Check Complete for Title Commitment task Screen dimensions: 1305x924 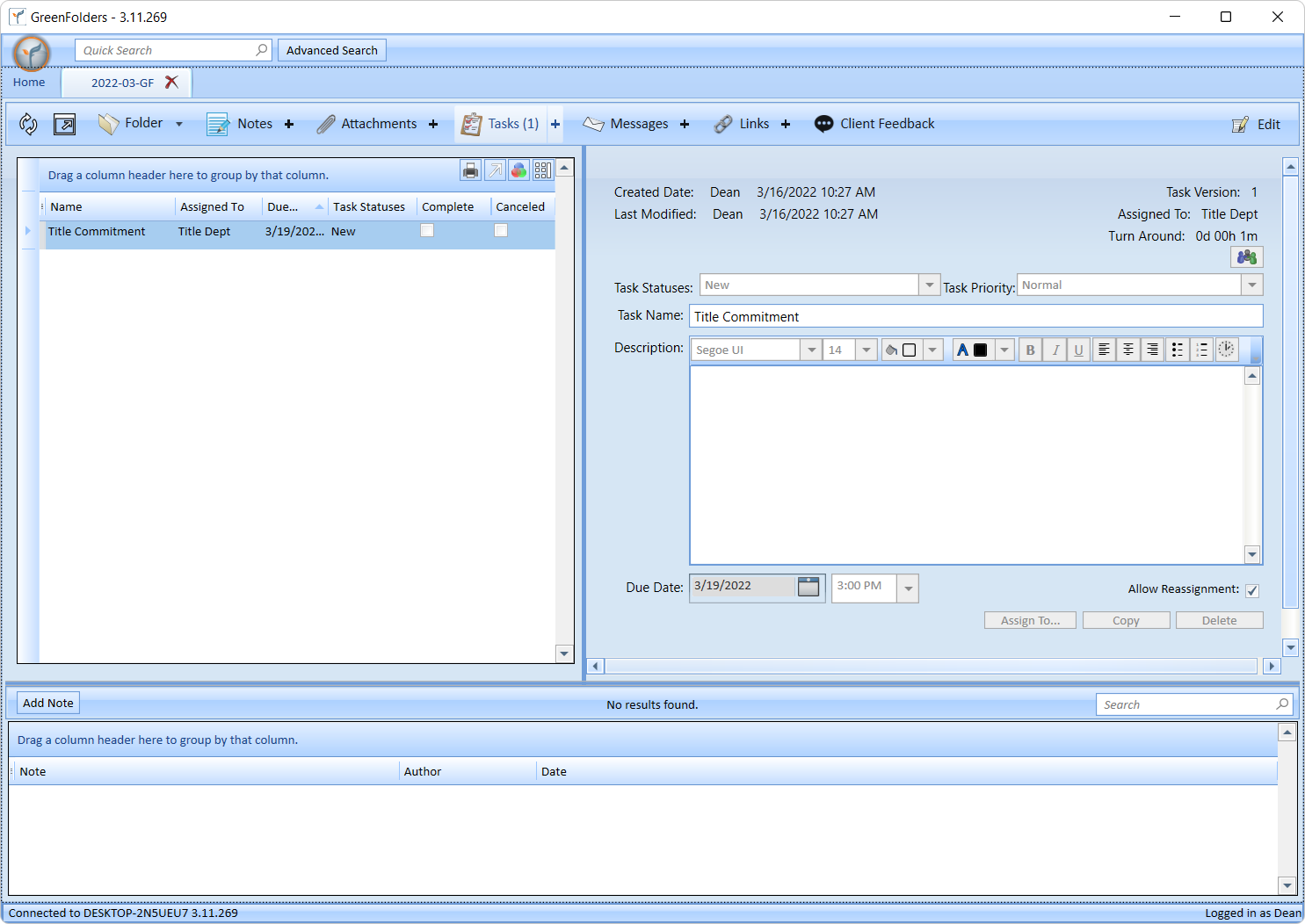[x=427, y=230]
